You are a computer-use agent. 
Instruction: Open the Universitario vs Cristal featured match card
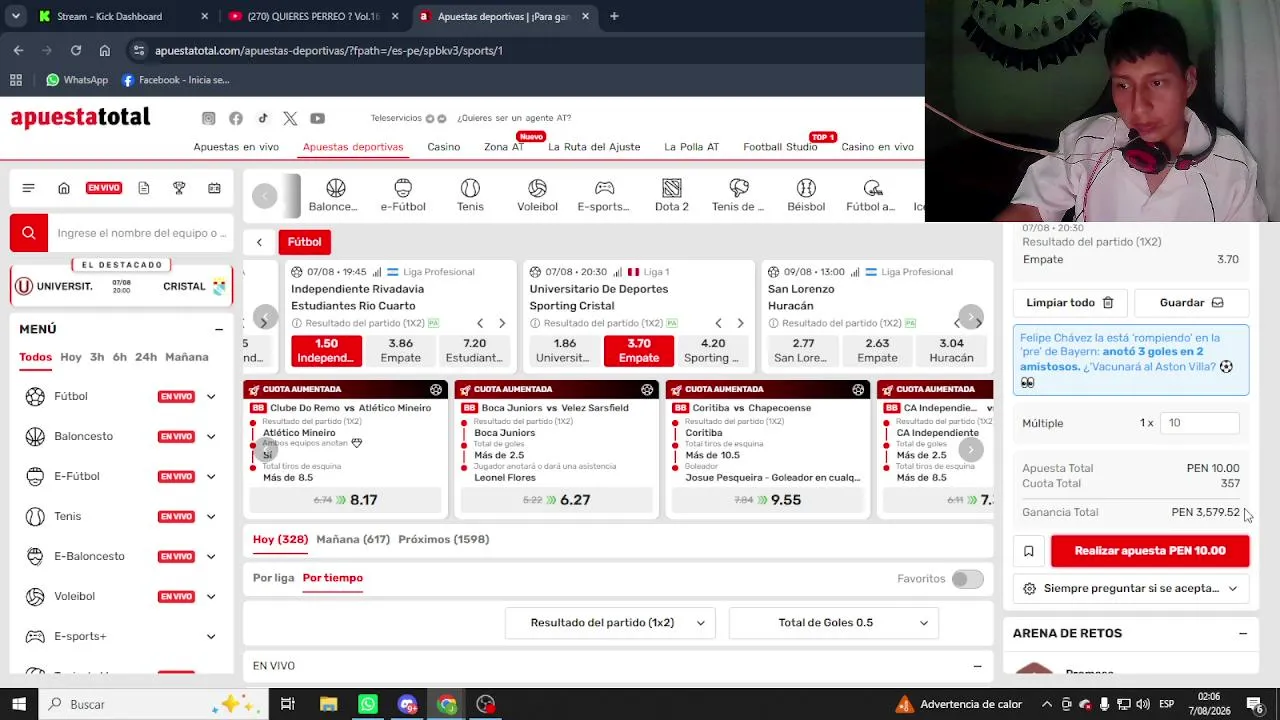[x=122, y=286]
